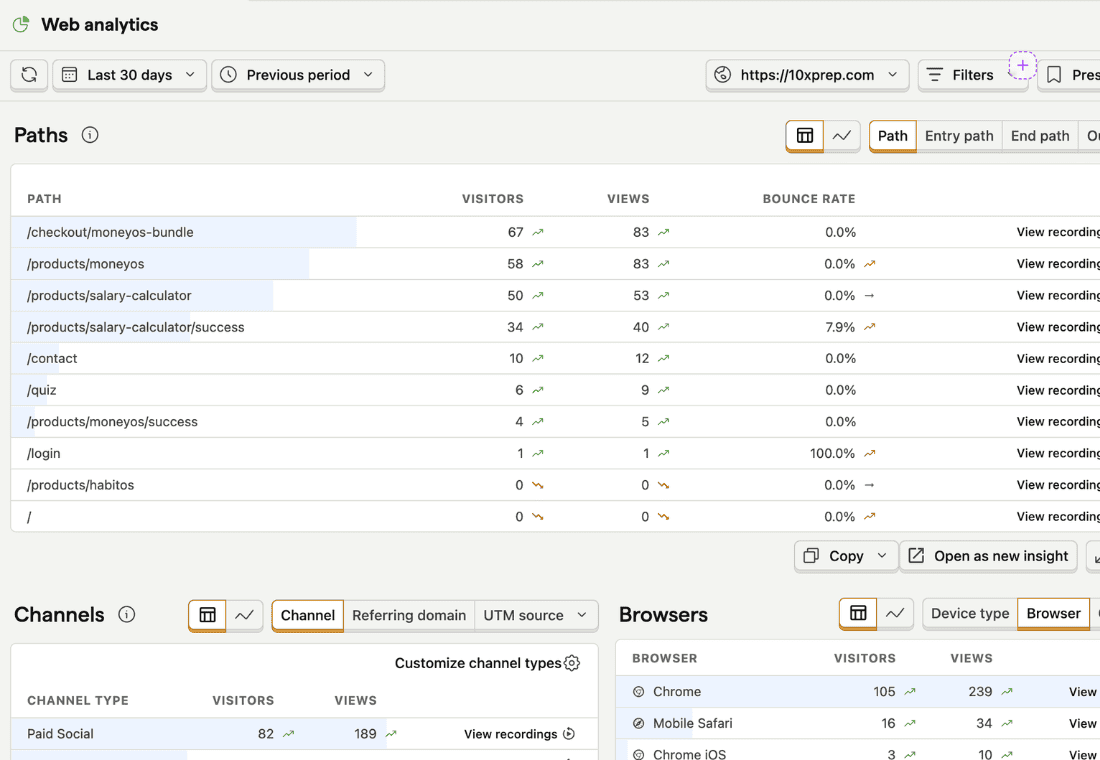
Task: Click the Filters button
Action: 972,75
